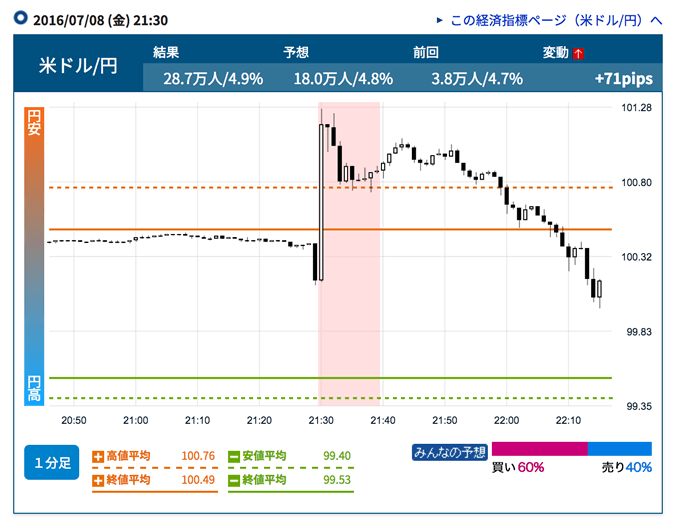Click the 99.83 price axis label

tap(639, 332)
